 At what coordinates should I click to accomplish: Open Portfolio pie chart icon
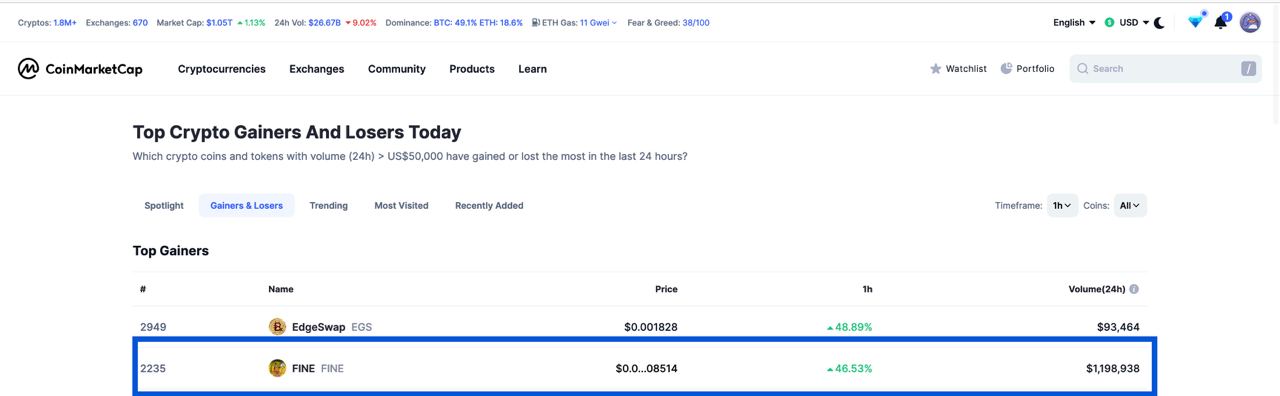(x=1006, y=68)
